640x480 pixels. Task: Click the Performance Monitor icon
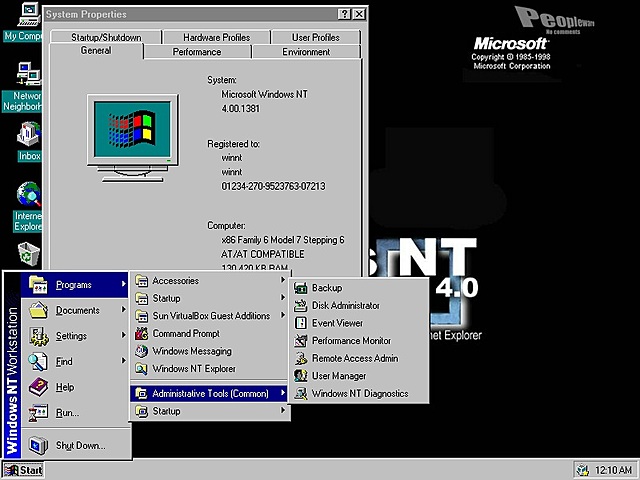300,340
